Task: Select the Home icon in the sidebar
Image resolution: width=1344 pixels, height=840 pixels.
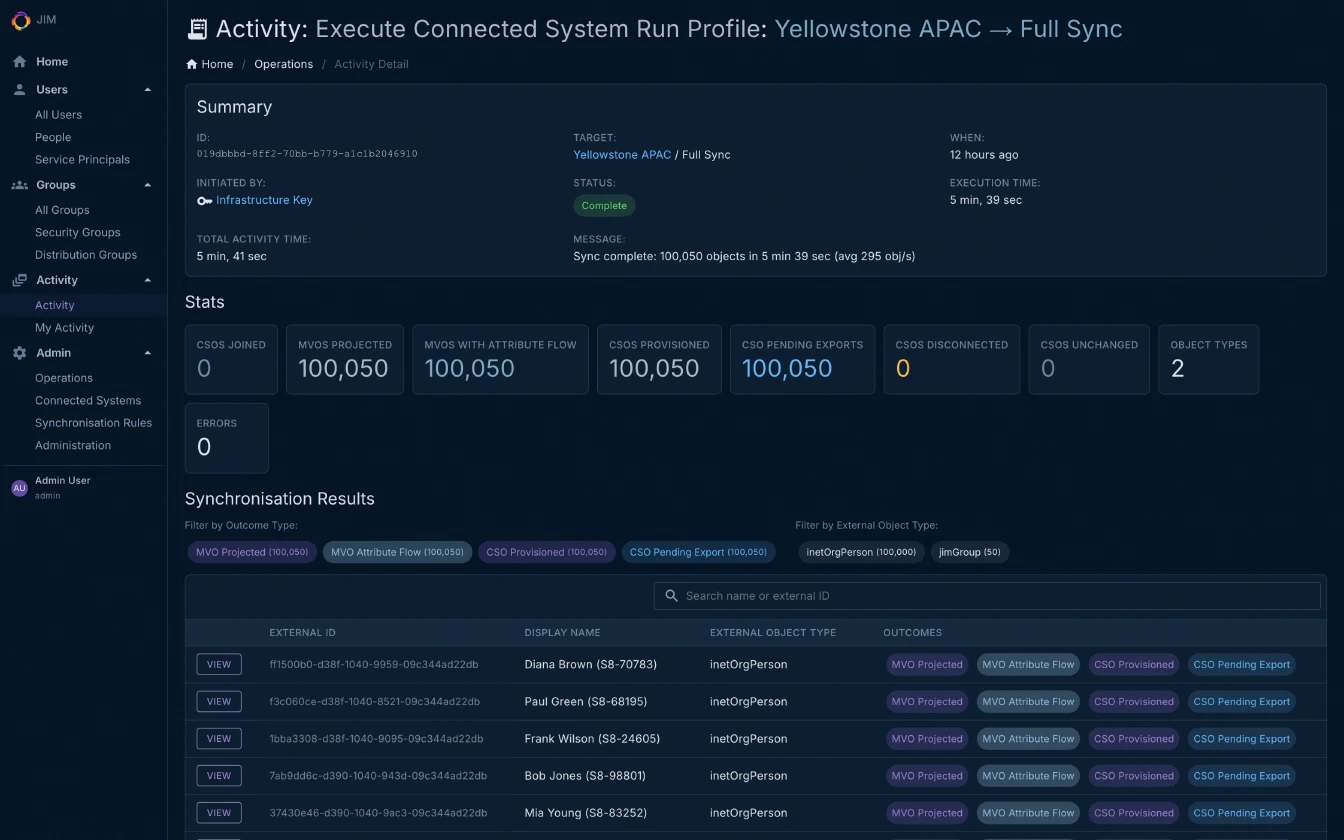Action: 19,61
